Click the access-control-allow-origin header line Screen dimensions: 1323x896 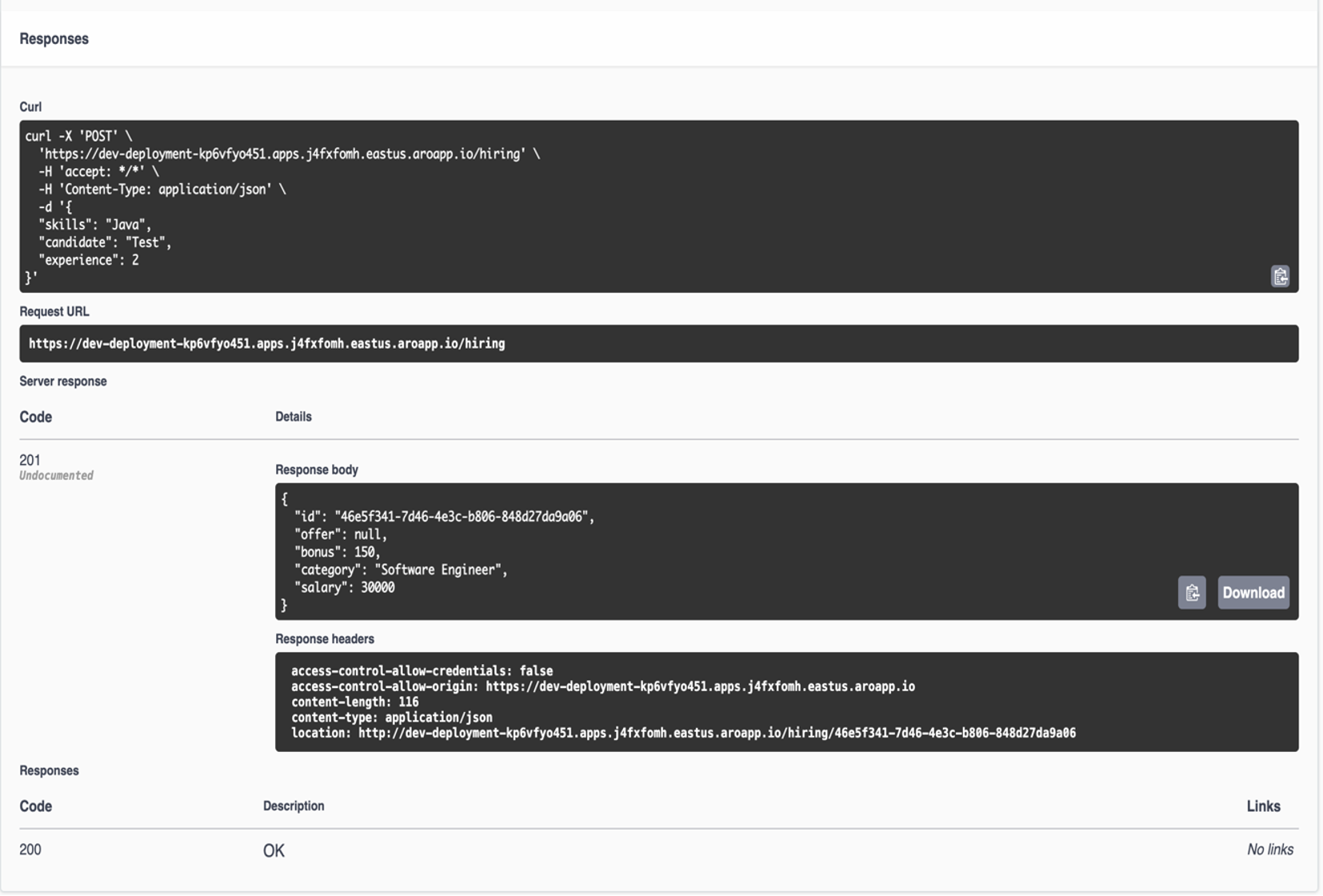tap(603, 686)
